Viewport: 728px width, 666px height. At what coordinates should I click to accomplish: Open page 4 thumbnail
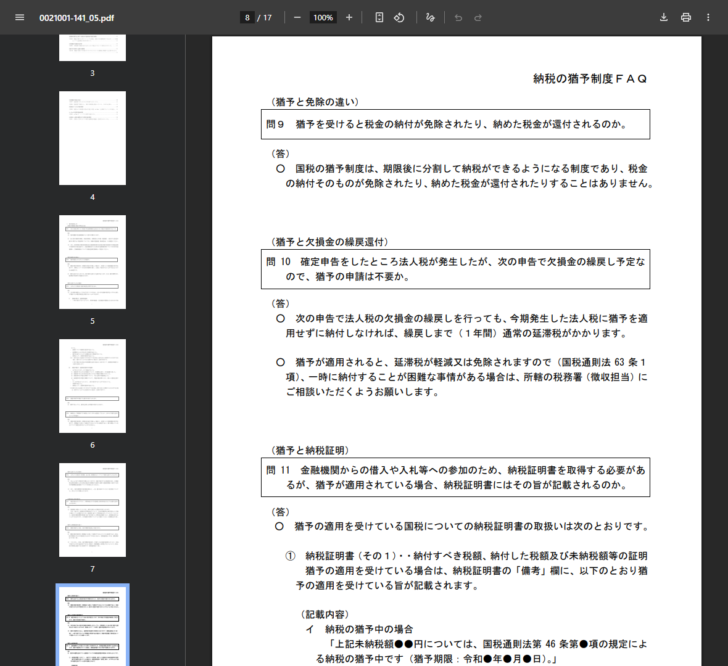tap(92, 138)
